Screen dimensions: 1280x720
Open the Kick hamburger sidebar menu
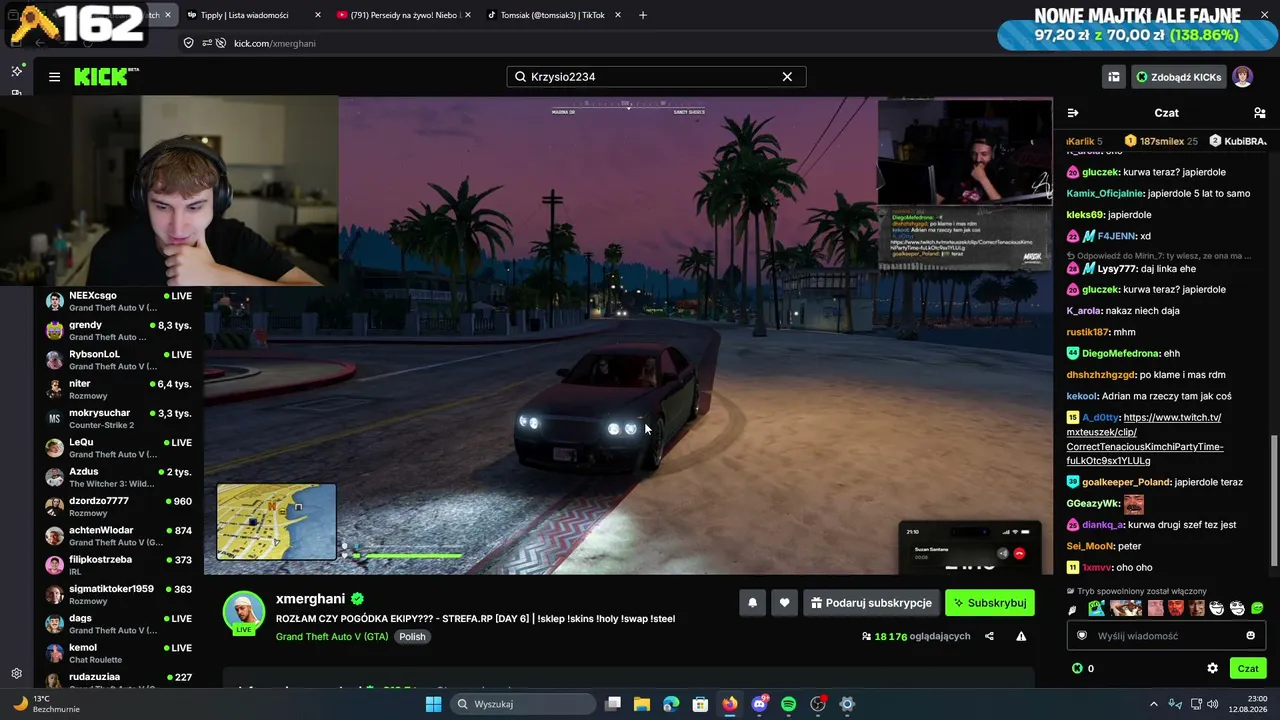click(54, 77)
